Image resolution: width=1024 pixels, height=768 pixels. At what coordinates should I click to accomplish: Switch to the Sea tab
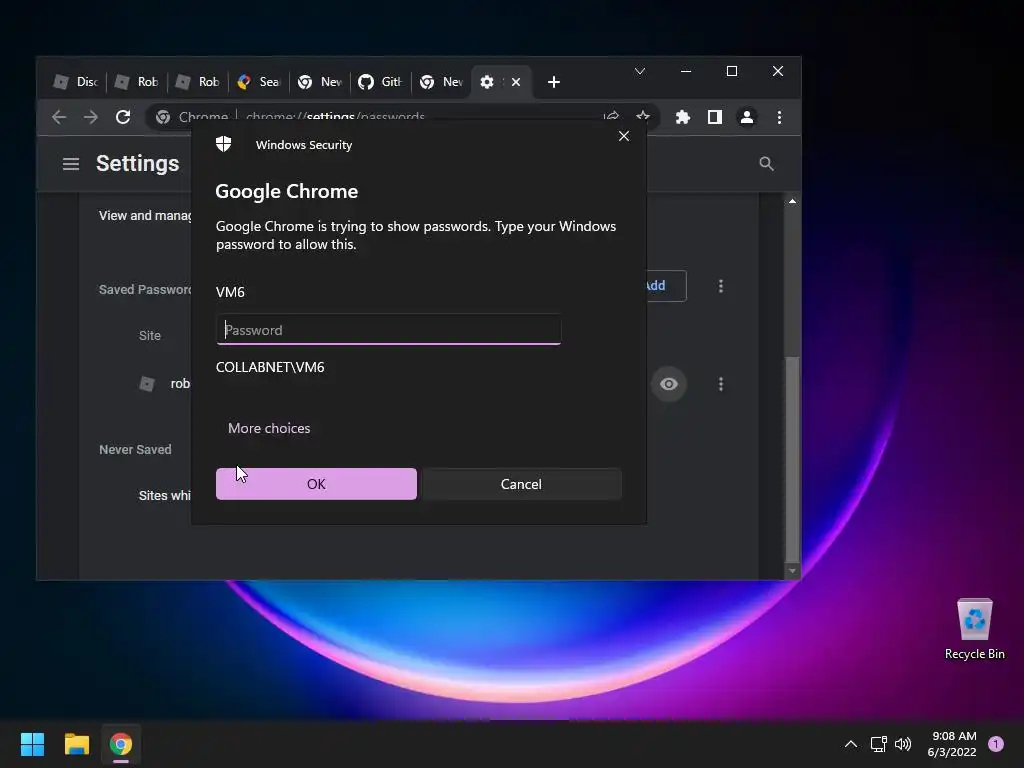click(x=259, y=82)
